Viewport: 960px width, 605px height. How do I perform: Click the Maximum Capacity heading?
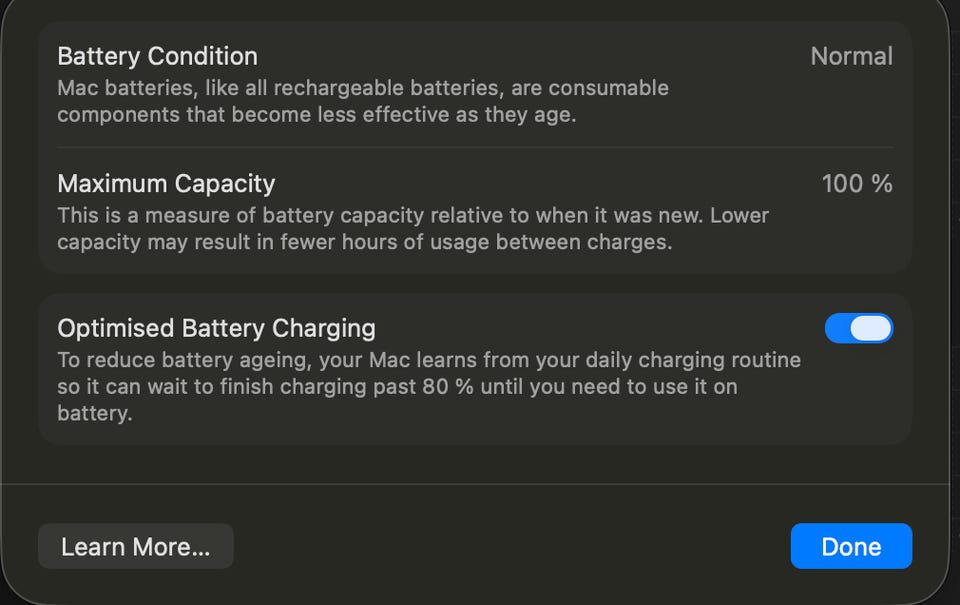coord(166,184)
